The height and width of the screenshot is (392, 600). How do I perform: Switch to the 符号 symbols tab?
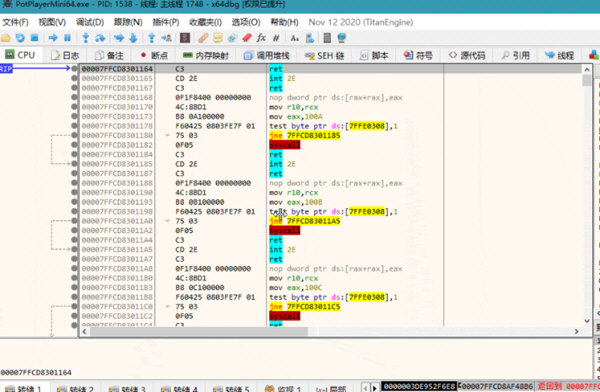pos(419,56)
